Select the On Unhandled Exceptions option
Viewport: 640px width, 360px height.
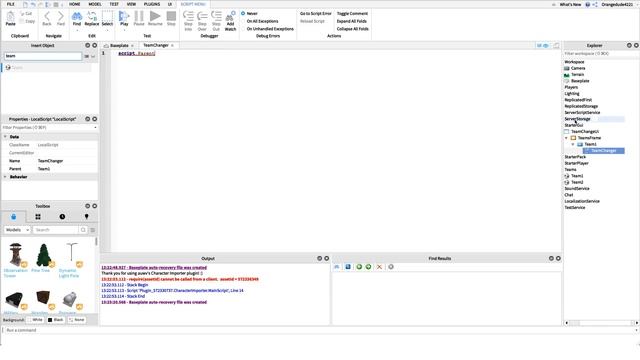(268, 29)
